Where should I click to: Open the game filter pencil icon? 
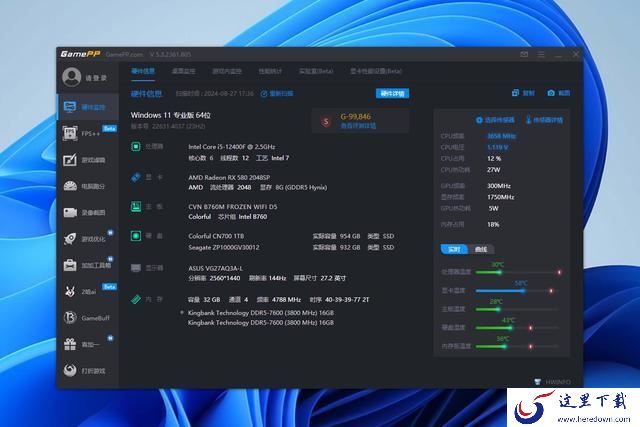[70, 160]
